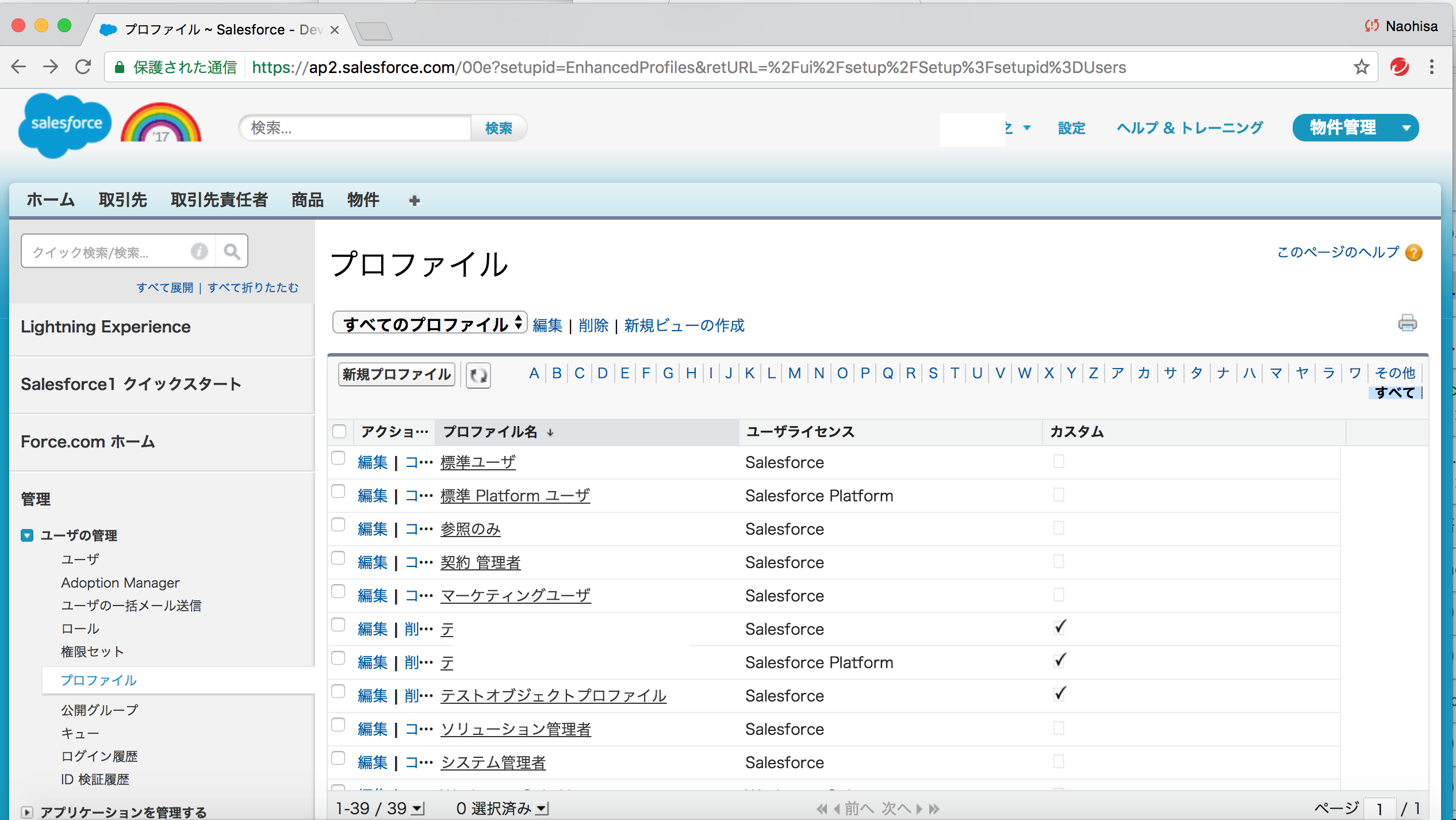Viewport: 1456px width, 820px height.
Task: Open the 0 選択済み dropdown
Action: (542, 809)
